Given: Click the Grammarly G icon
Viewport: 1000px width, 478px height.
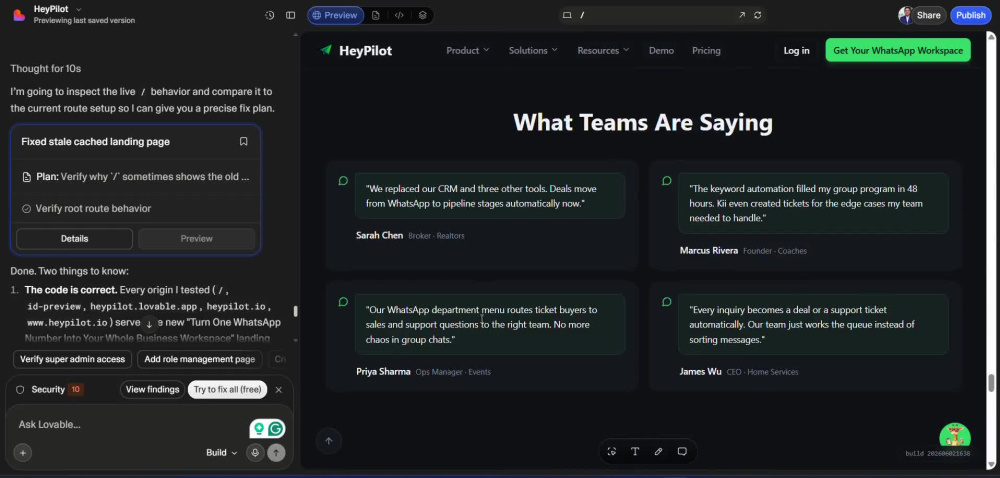Looking at the screenshot, I should tap(276, 429).
